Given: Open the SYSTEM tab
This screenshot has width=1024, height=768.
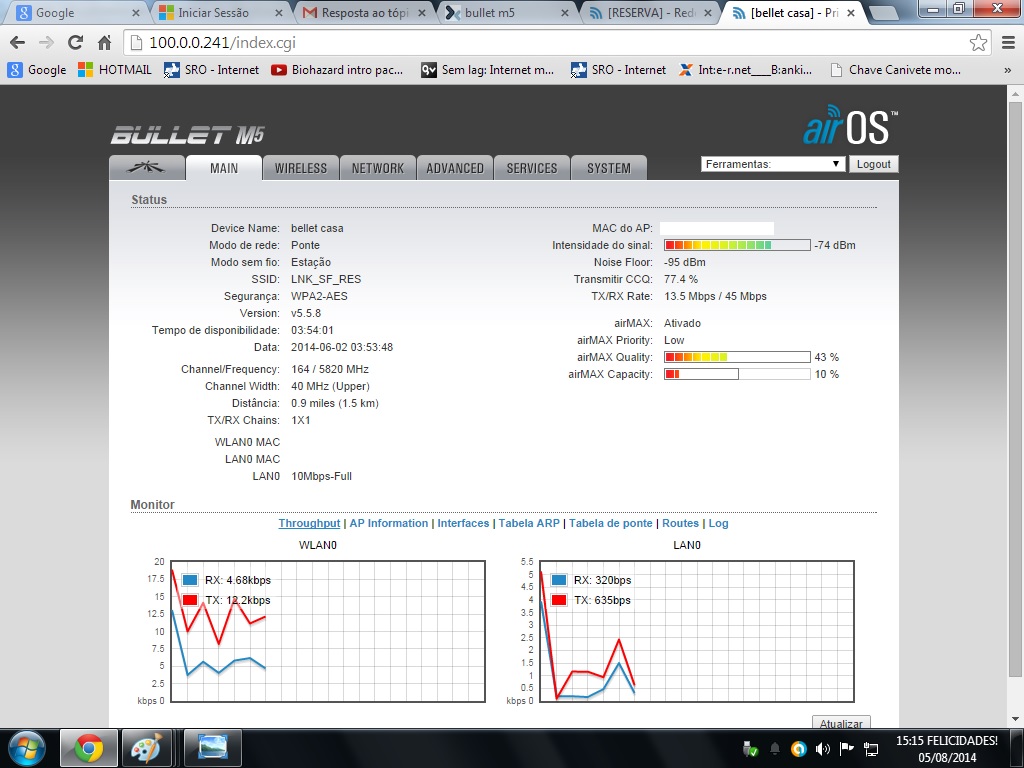Looking at the screenshot, I should coord(609,168).
